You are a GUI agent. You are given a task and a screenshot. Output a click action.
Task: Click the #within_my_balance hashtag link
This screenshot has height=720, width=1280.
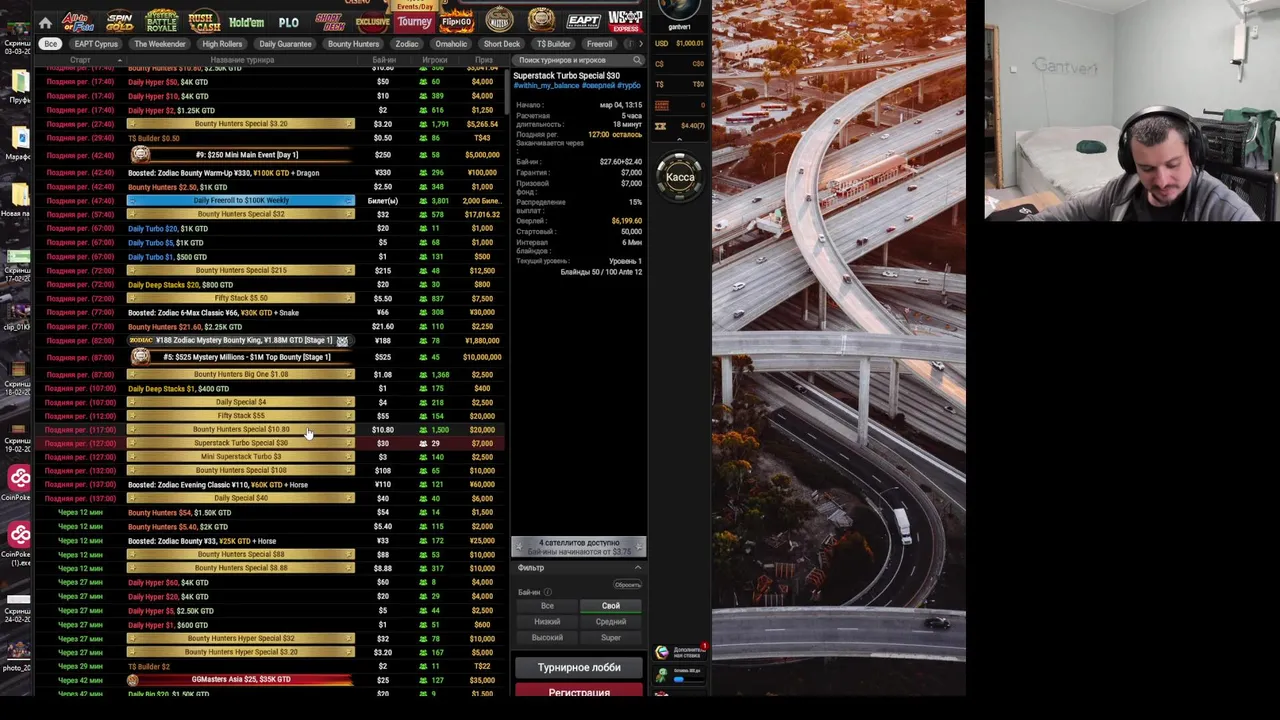tap(547, 86)
